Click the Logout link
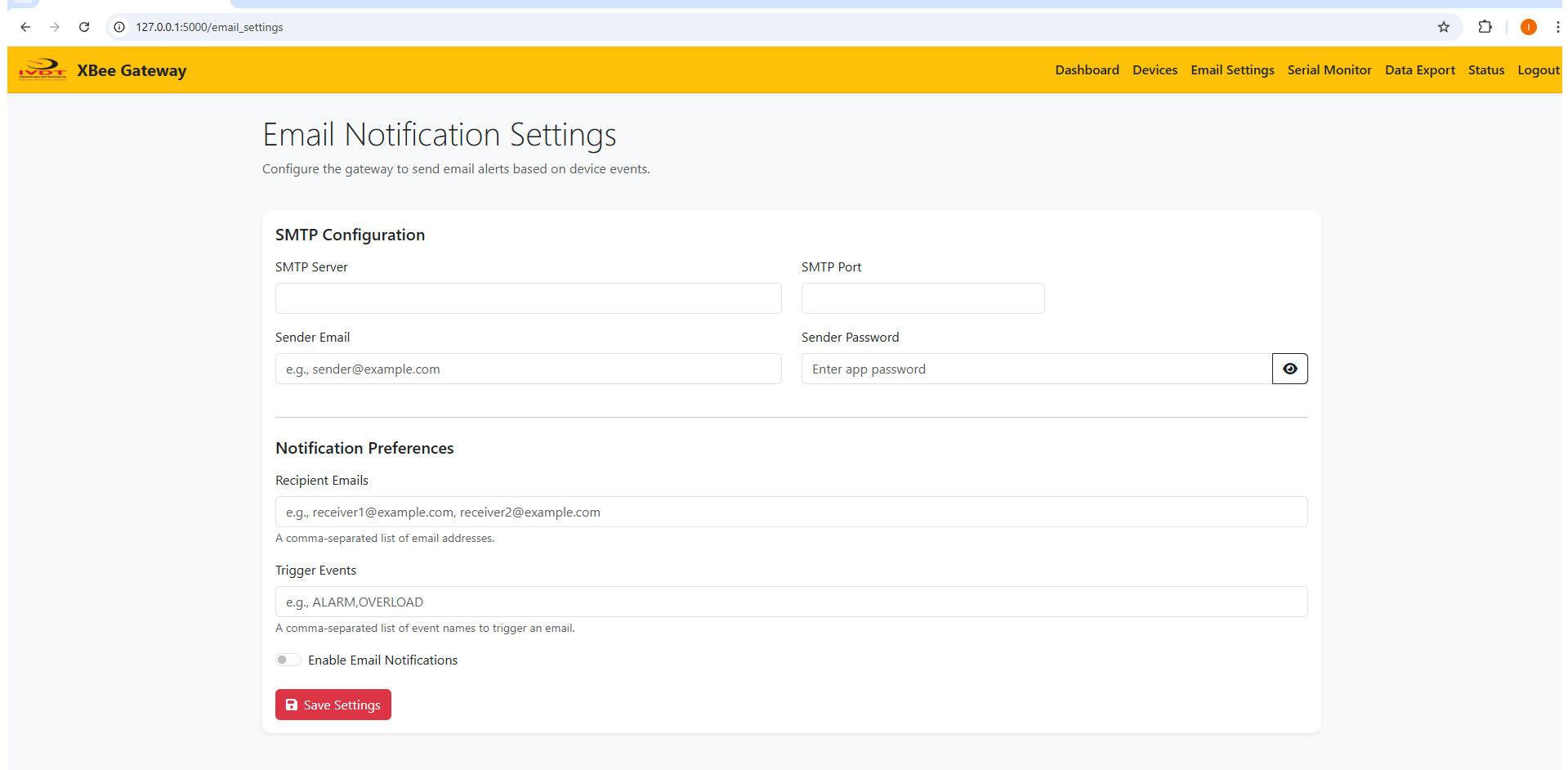Viewport: 1568px width, 770px height. click(x=1538, y=70)
